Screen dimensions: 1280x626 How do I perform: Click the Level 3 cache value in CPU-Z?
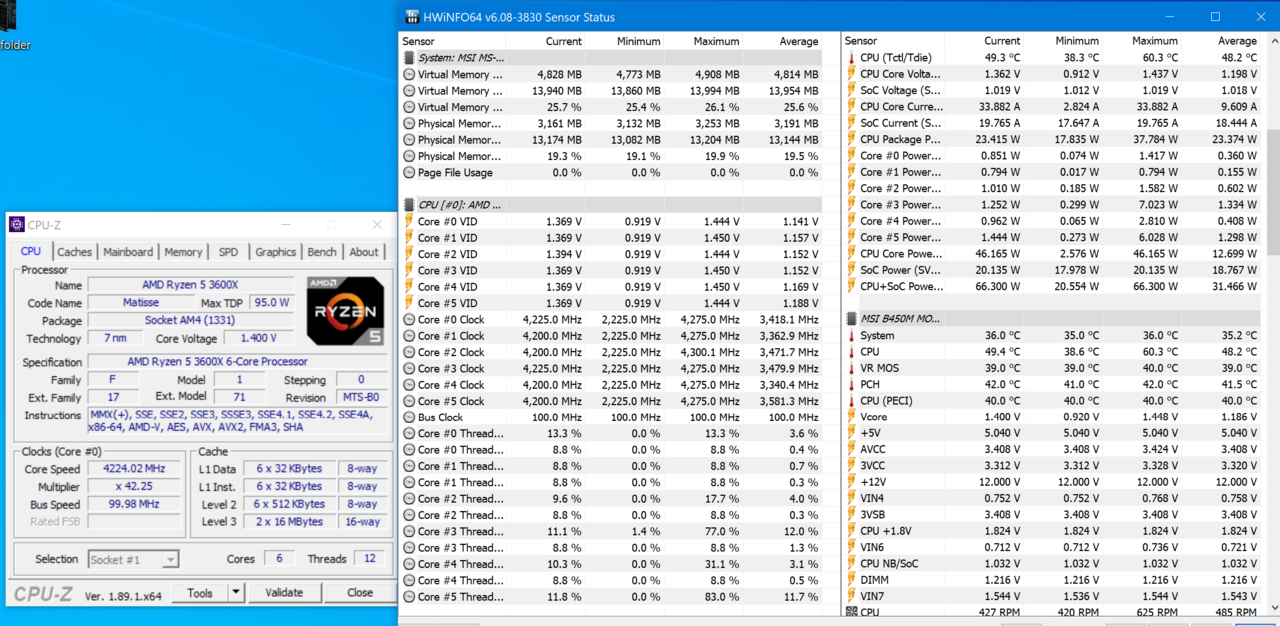(288, 522)
